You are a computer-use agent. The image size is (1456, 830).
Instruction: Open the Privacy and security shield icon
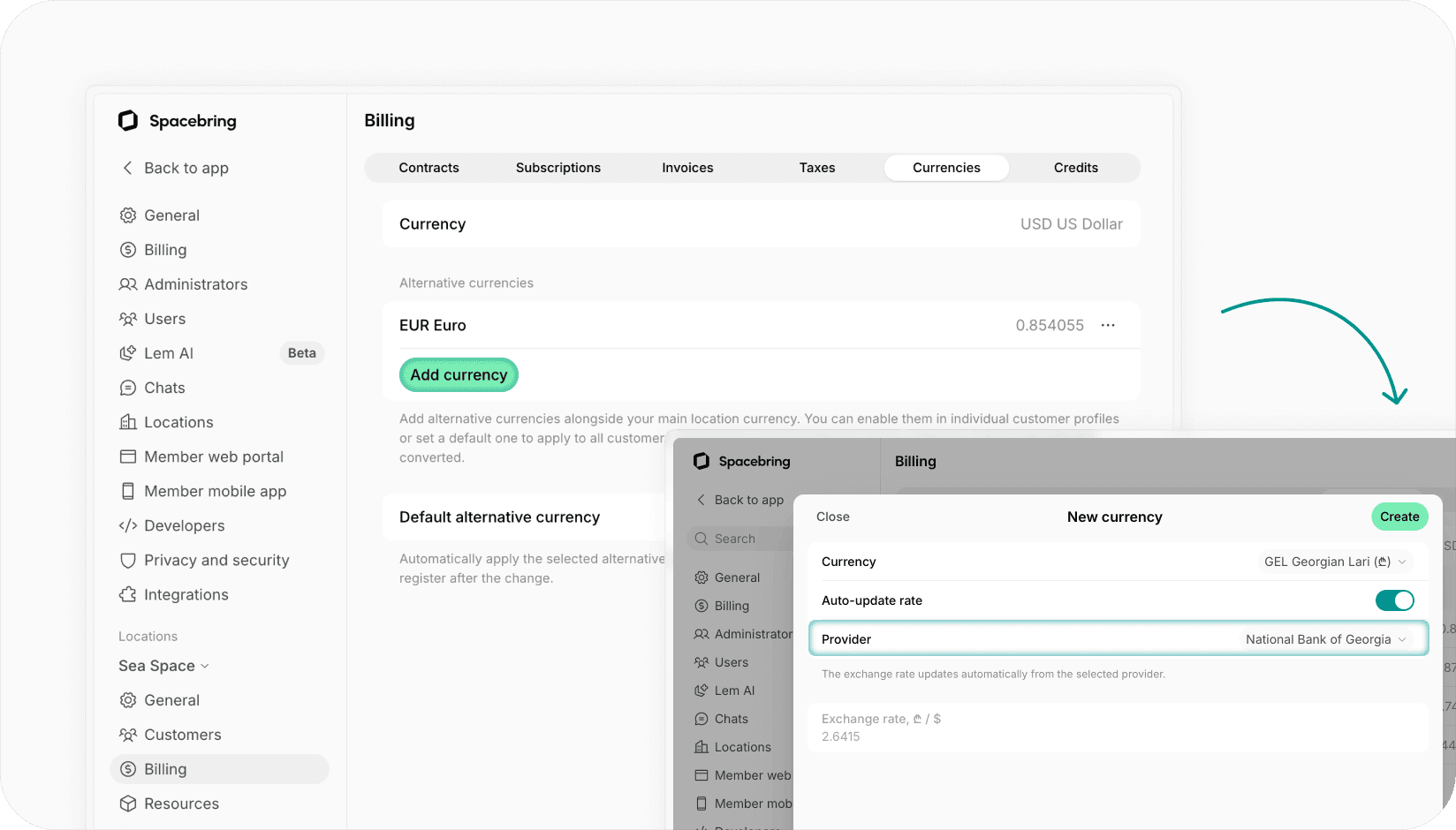tap(128, 560)
